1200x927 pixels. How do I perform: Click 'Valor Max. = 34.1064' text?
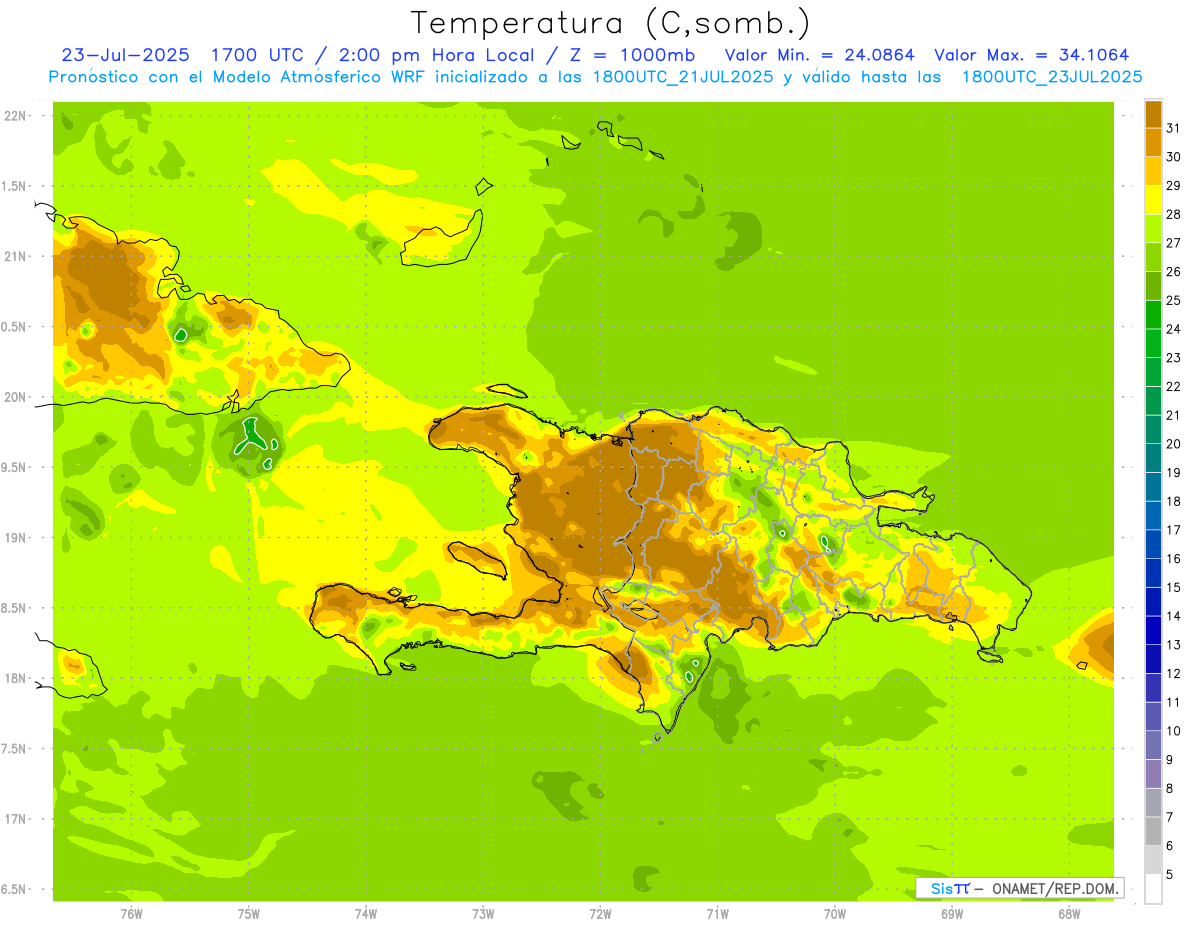1032,54
